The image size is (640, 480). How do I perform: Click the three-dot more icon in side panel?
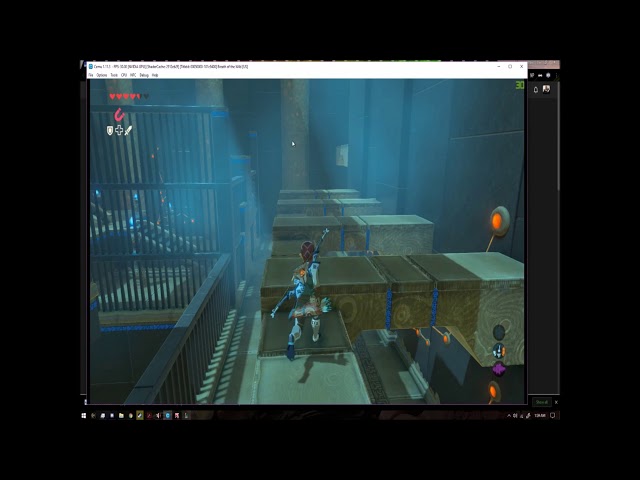tap(556, 75)
